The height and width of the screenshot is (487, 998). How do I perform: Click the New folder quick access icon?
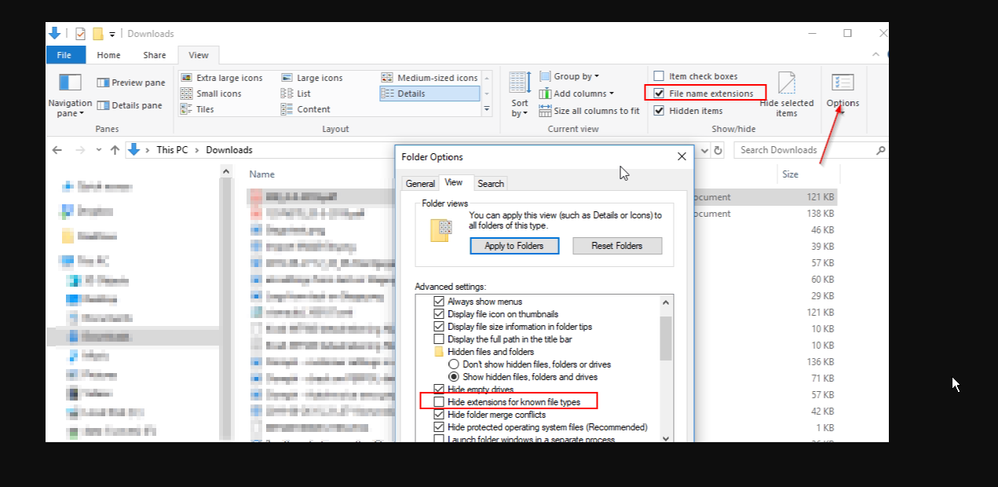(x=97, y=34)
